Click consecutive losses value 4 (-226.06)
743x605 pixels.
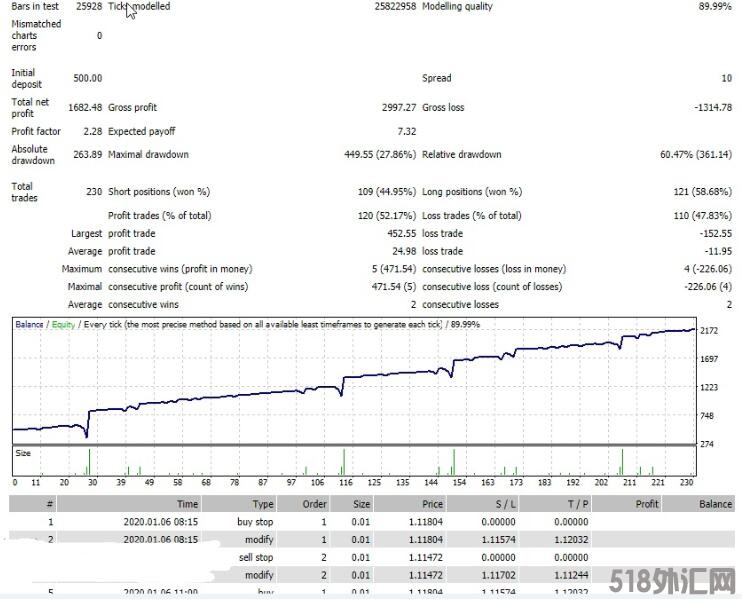[x=708, y=269]
